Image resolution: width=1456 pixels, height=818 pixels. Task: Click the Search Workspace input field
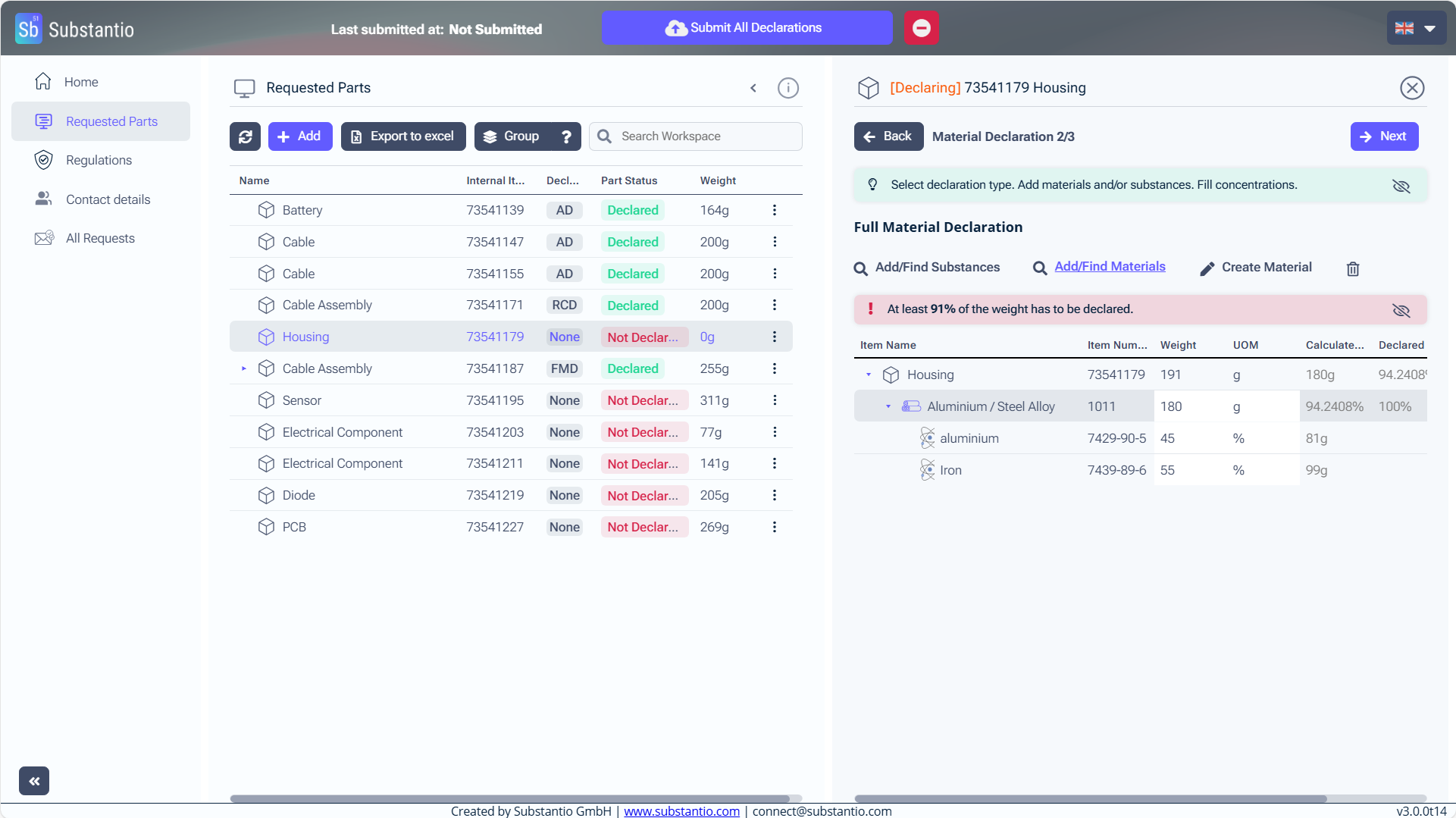[x=705, y=136]
